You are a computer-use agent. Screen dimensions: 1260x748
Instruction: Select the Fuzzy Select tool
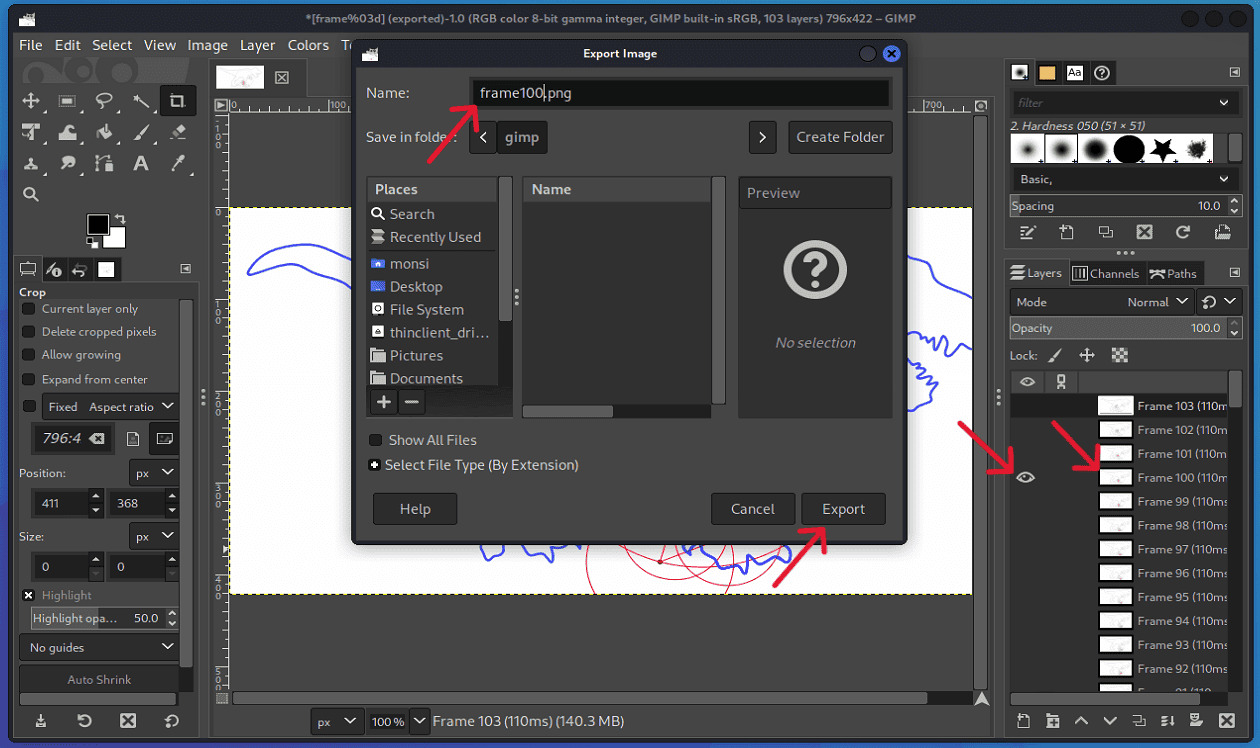tap(140, 100)
